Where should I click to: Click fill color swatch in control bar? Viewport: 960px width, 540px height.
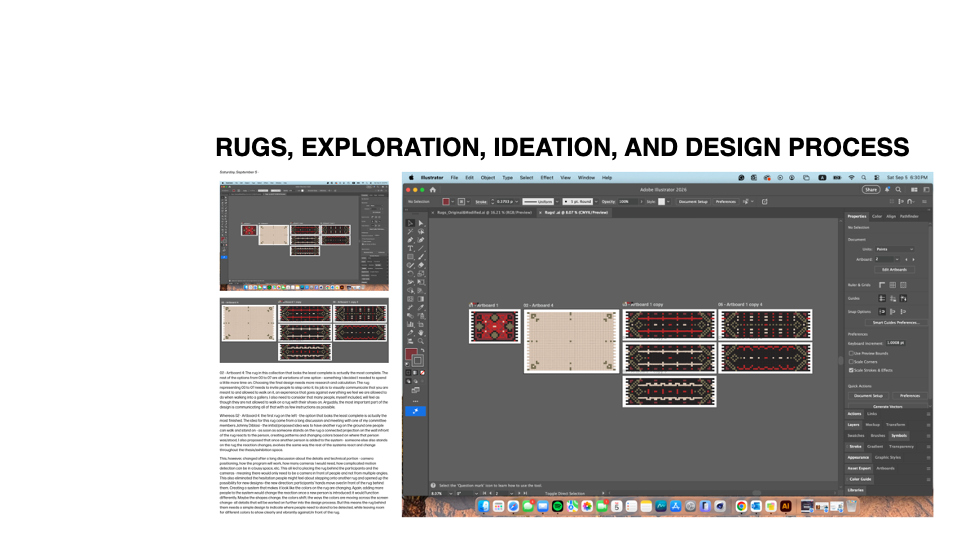click(446, 201)
